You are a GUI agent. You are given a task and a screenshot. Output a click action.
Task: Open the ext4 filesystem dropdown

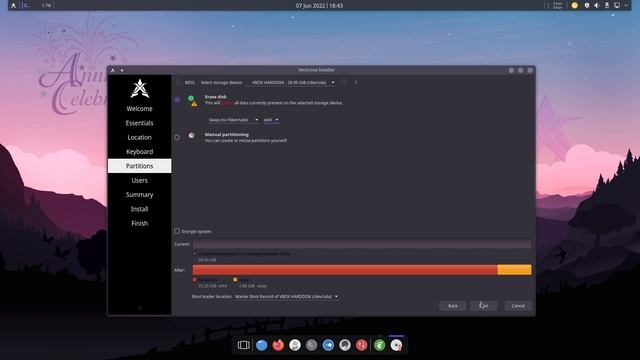[271, 120]
